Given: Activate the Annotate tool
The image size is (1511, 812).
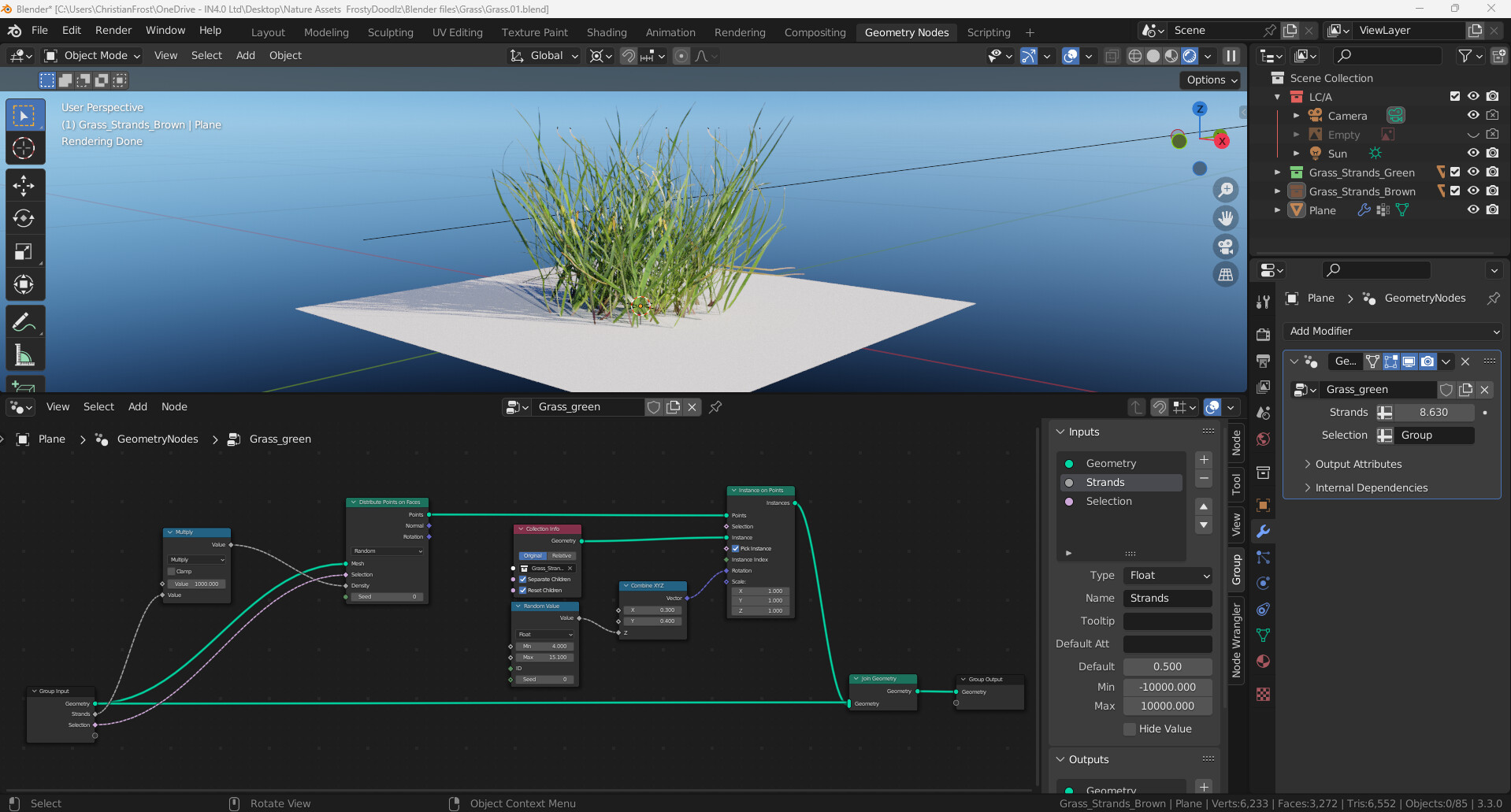Looking at the screenshot, I should coord(25,321).
